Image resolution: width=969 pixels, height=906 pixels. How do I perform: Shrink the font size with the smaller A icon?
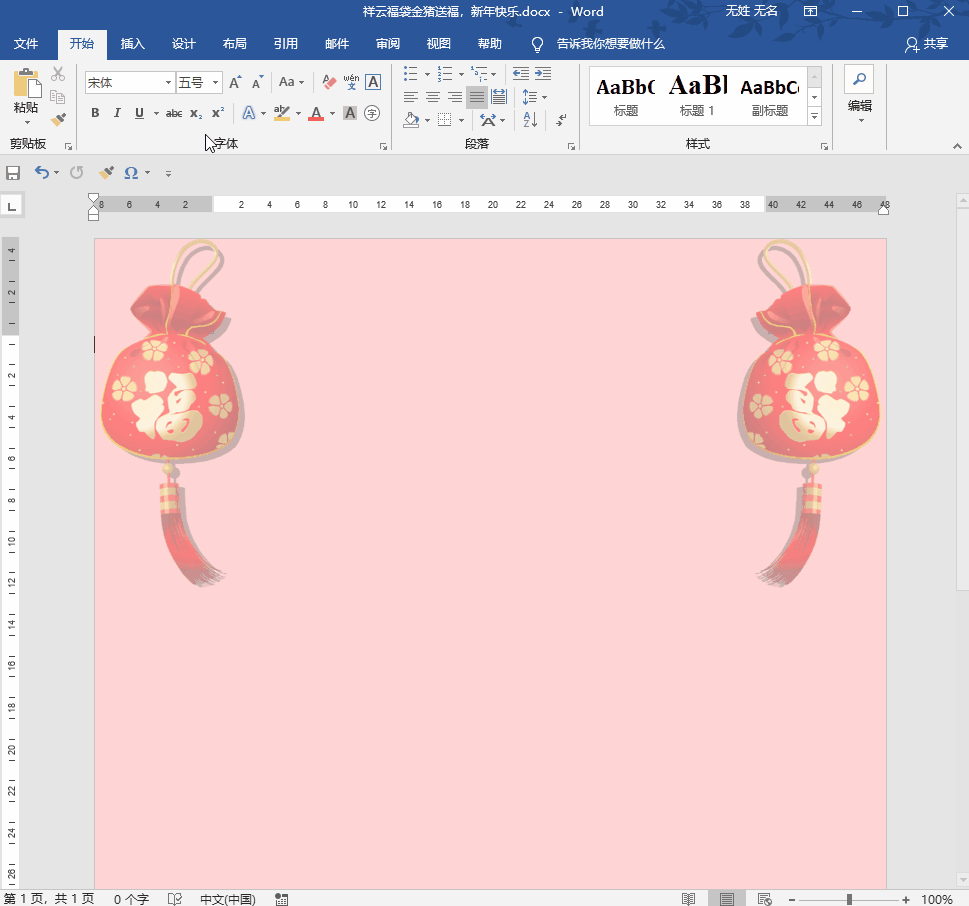pos(258,82)
